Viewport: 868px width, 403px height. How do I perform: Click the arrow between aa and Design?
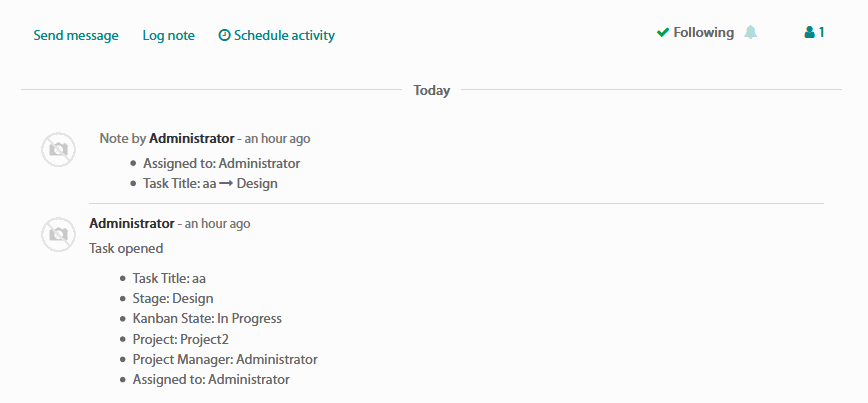point(226,184)
